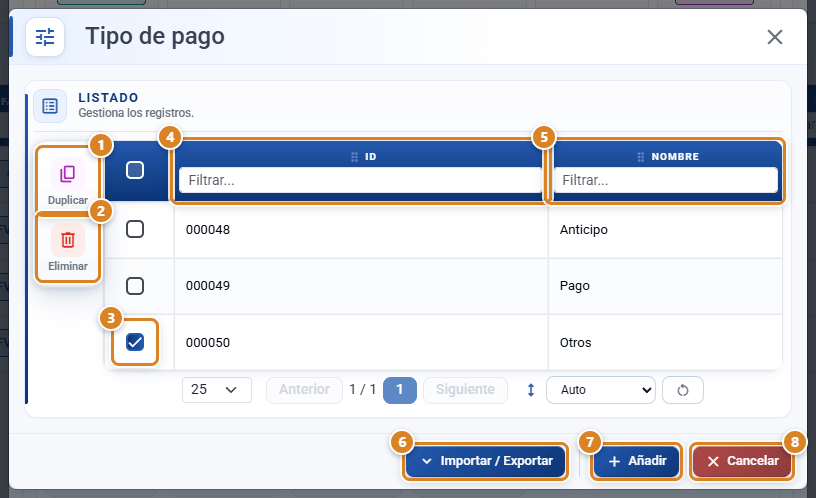
Task: Go to the Anterior page
Action: point(304,390)
